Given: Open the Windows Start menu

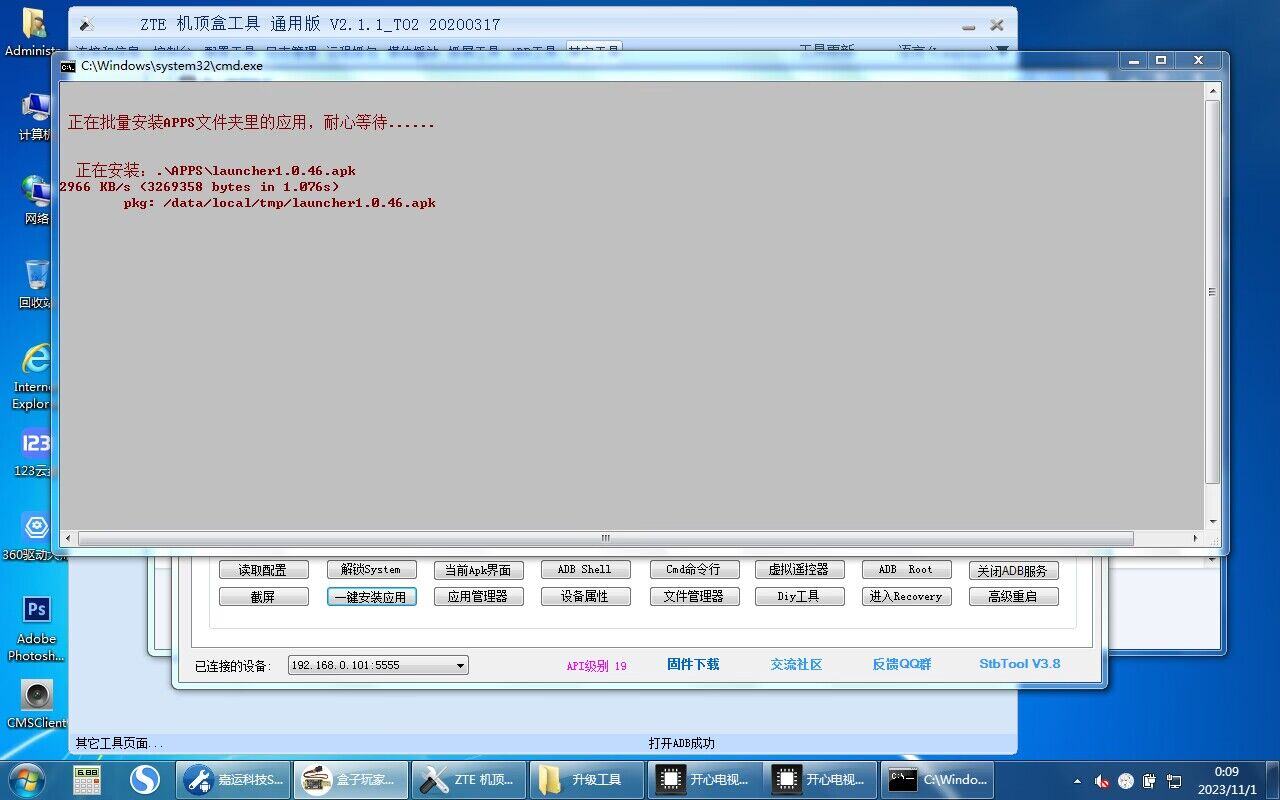Looking at the screenshot, I should tap(25, 779).
